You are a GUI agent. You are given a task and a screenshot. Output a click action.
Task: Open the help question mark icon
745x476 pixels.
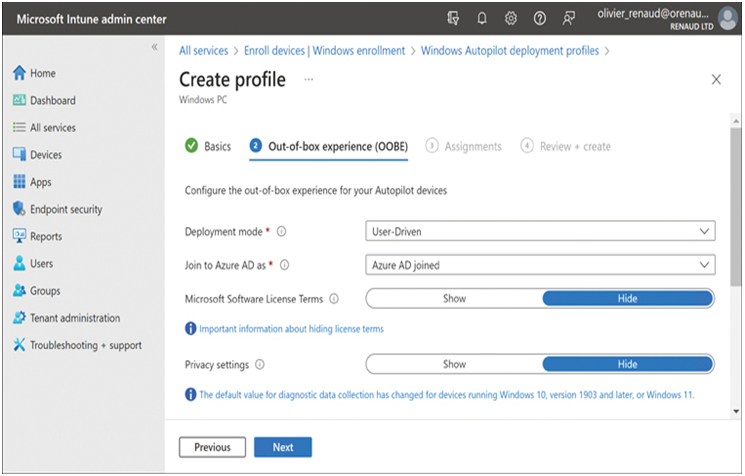540,19
